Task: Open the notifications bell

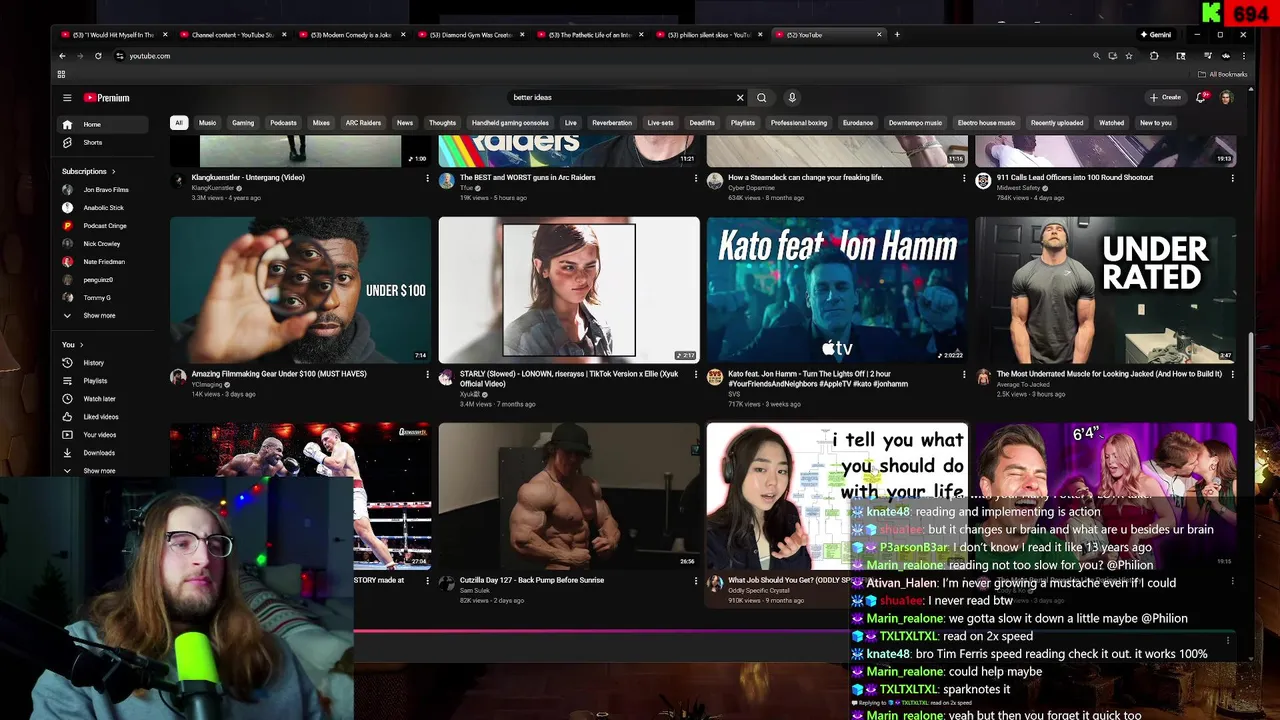Action: pos(1201,97)
